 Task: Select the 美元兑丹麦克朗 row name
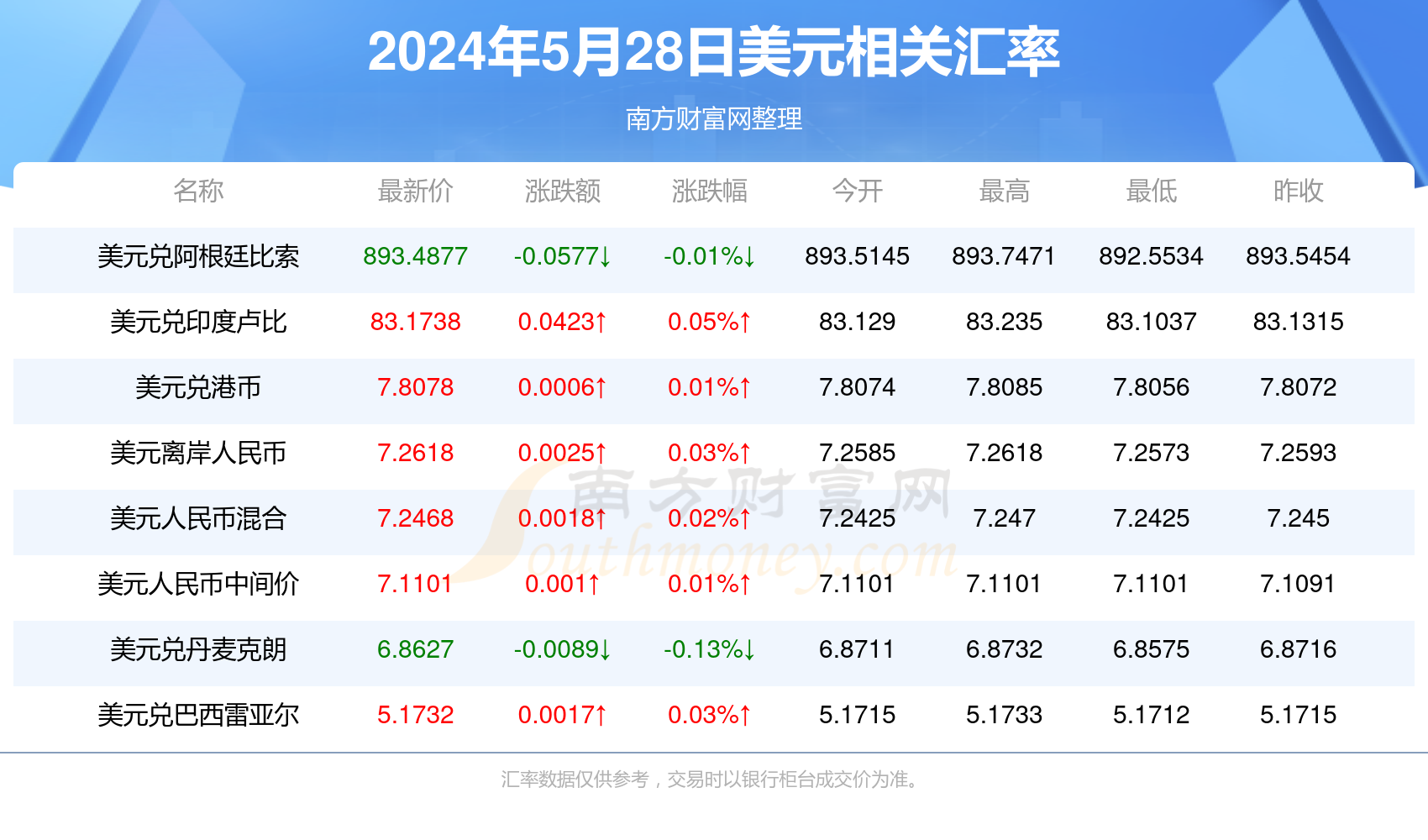pos(198,649)
